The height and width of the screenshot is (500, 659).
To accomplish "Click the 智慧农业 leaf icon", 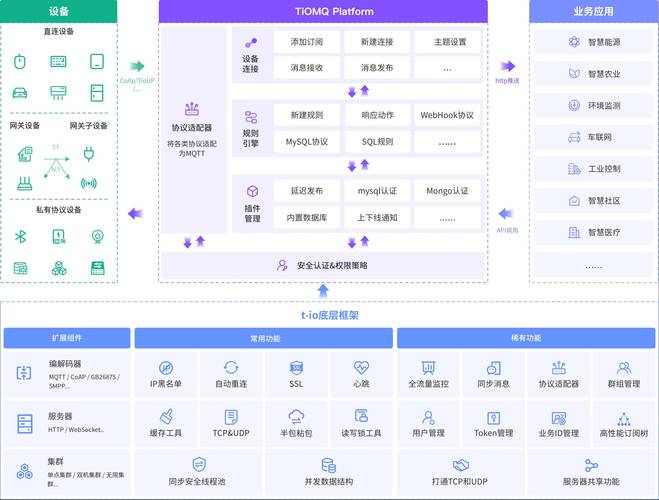I will point(574,74).
